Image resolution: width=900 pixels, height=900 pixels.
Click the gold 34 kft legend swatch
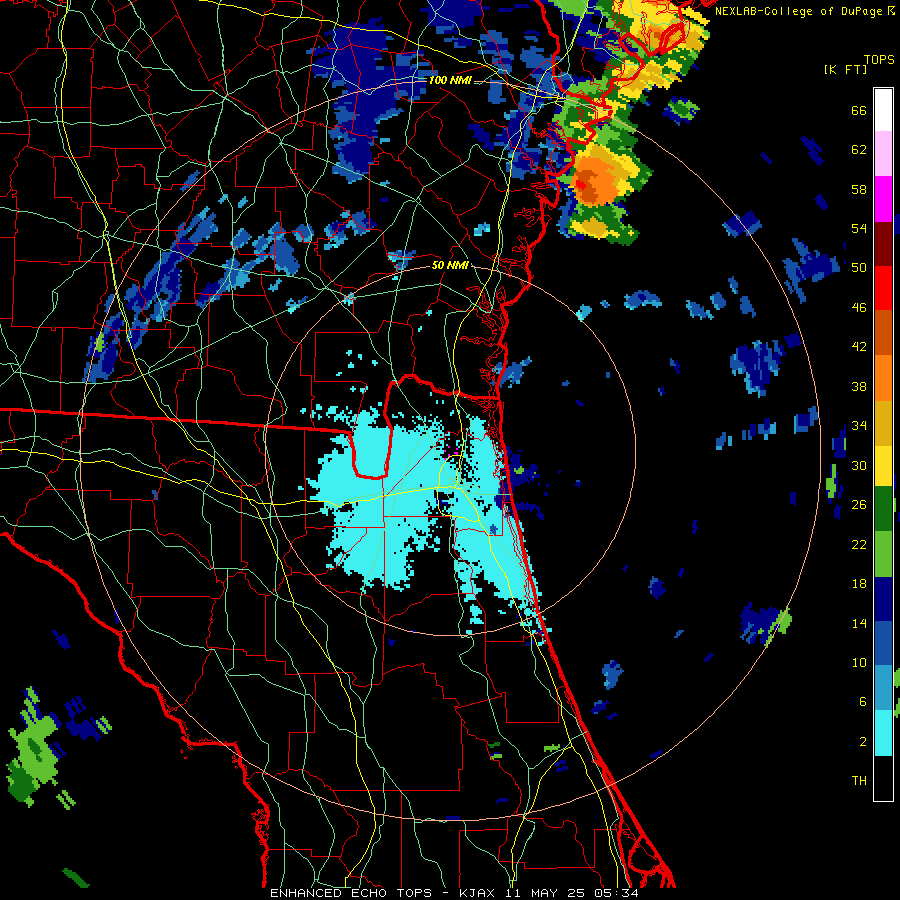pos(883,422)
